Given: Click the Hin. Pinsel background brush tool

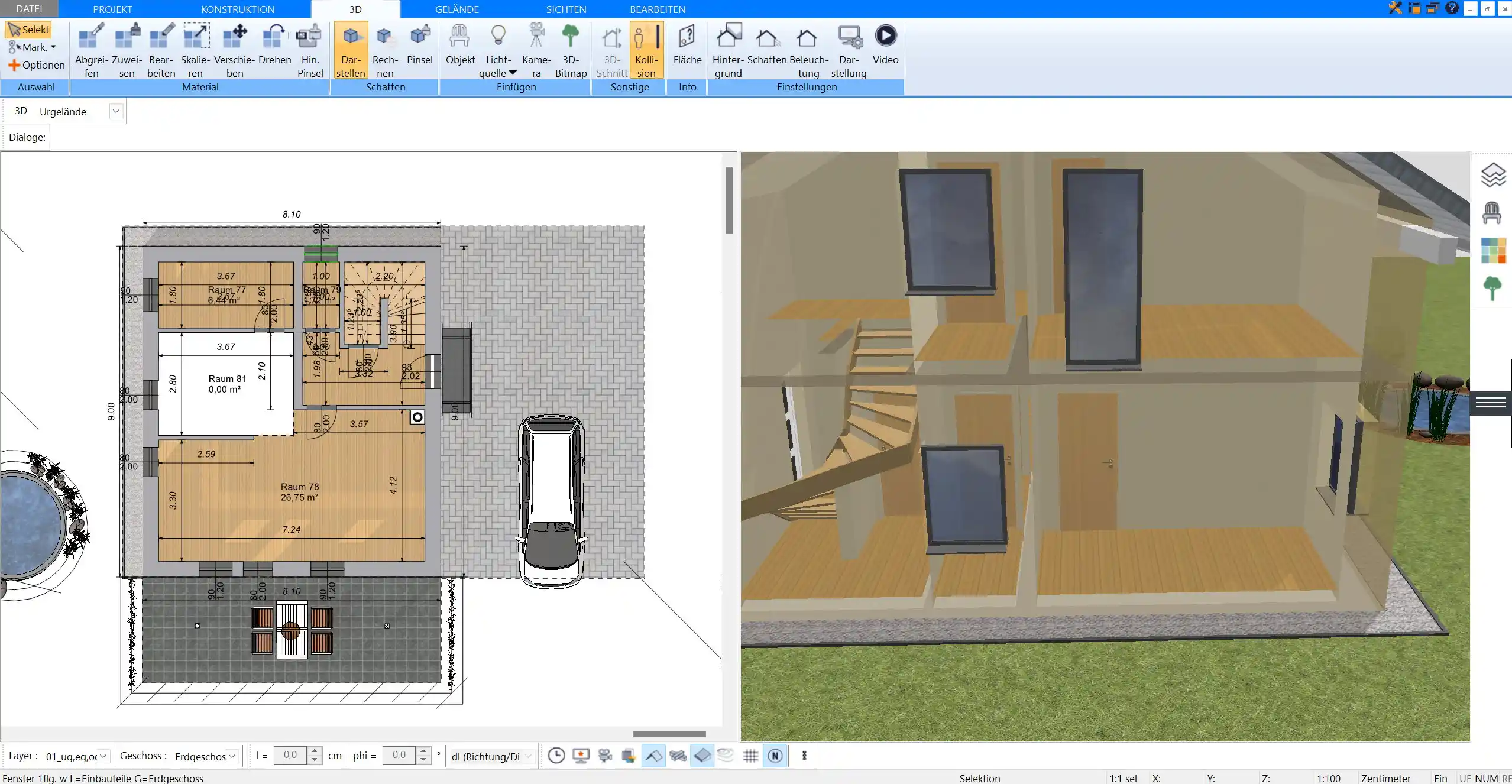Looking at the screenshot, I should tap(309, 50).
